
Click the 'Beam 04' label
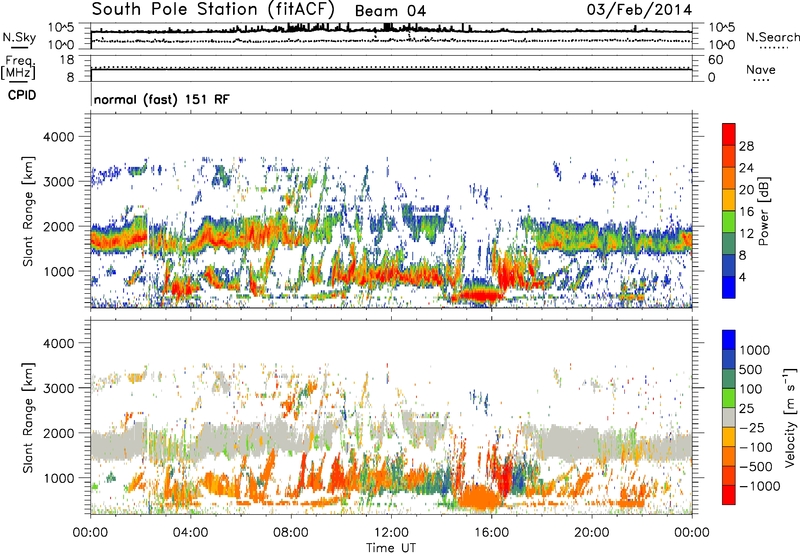(390, 11)
